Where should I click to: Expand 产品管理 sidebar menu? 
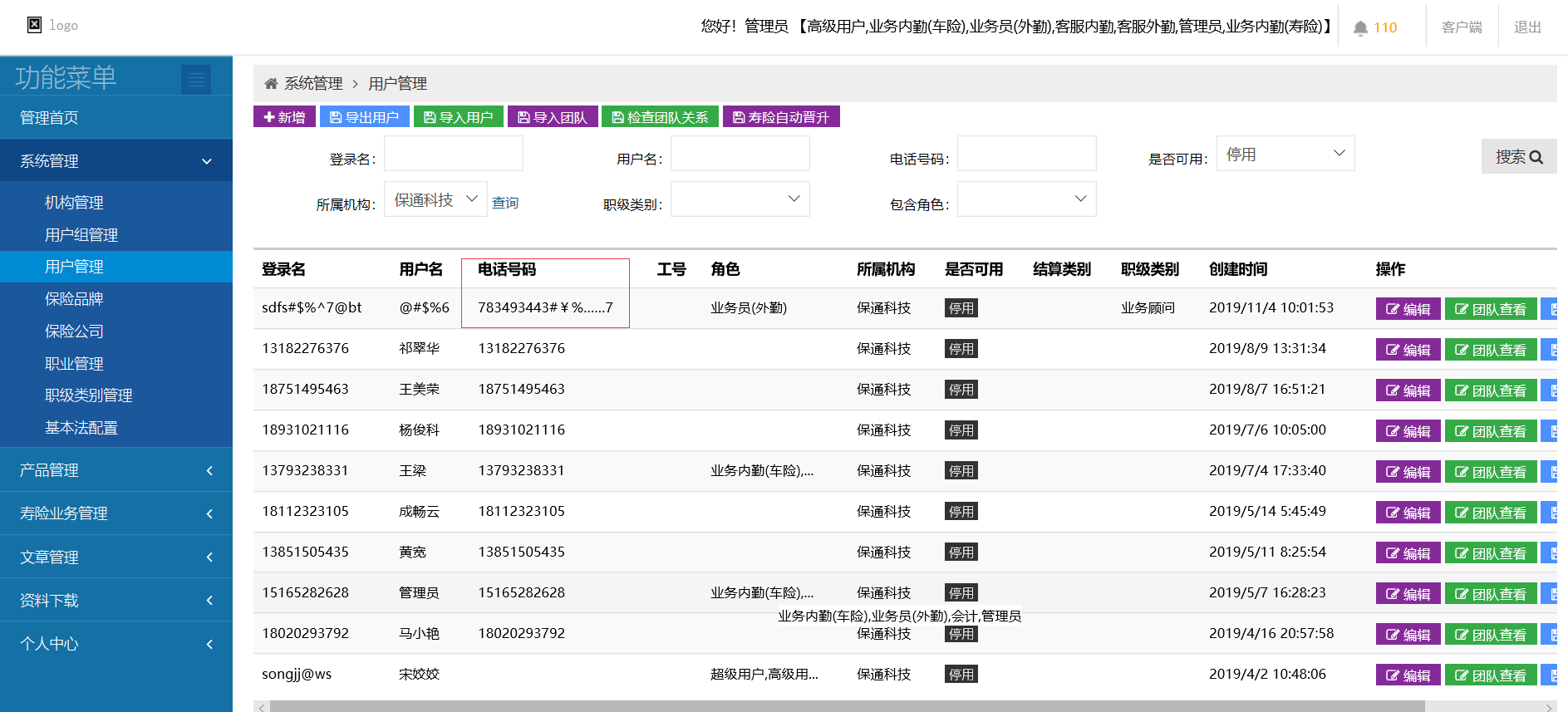pyautogui.click(x=116, y=470)
